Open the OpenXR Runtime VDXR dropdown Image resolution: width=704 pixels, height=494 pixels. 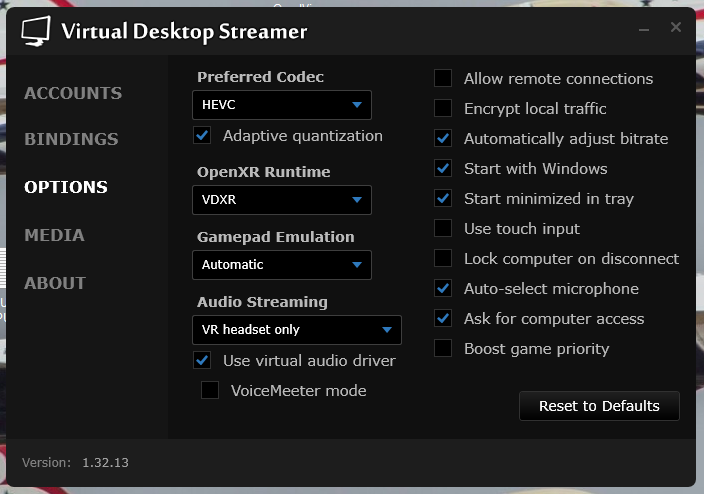pyautogui.click(x=282, y=200)
